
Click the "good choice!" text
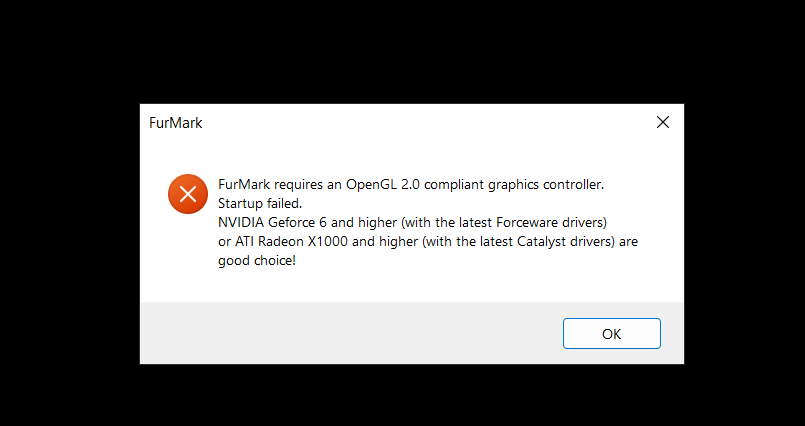tap(257, 261)
